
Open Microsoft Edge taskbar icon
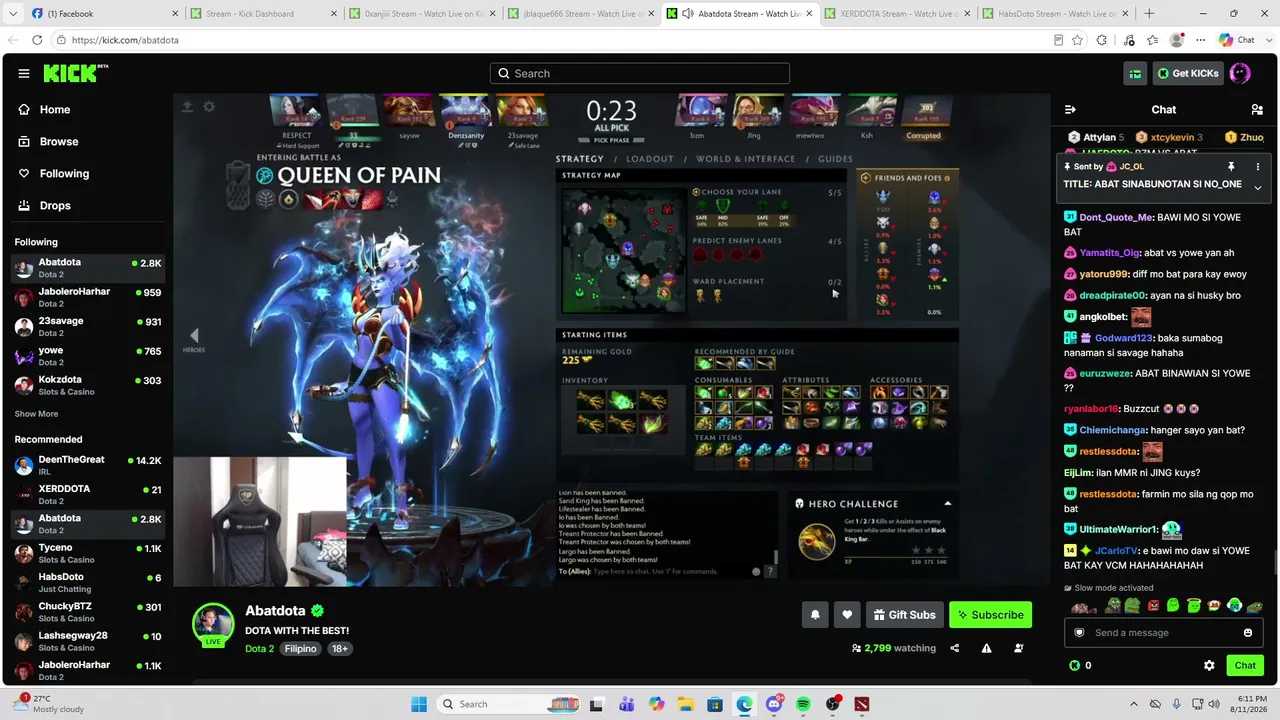(x=745, y=704)
